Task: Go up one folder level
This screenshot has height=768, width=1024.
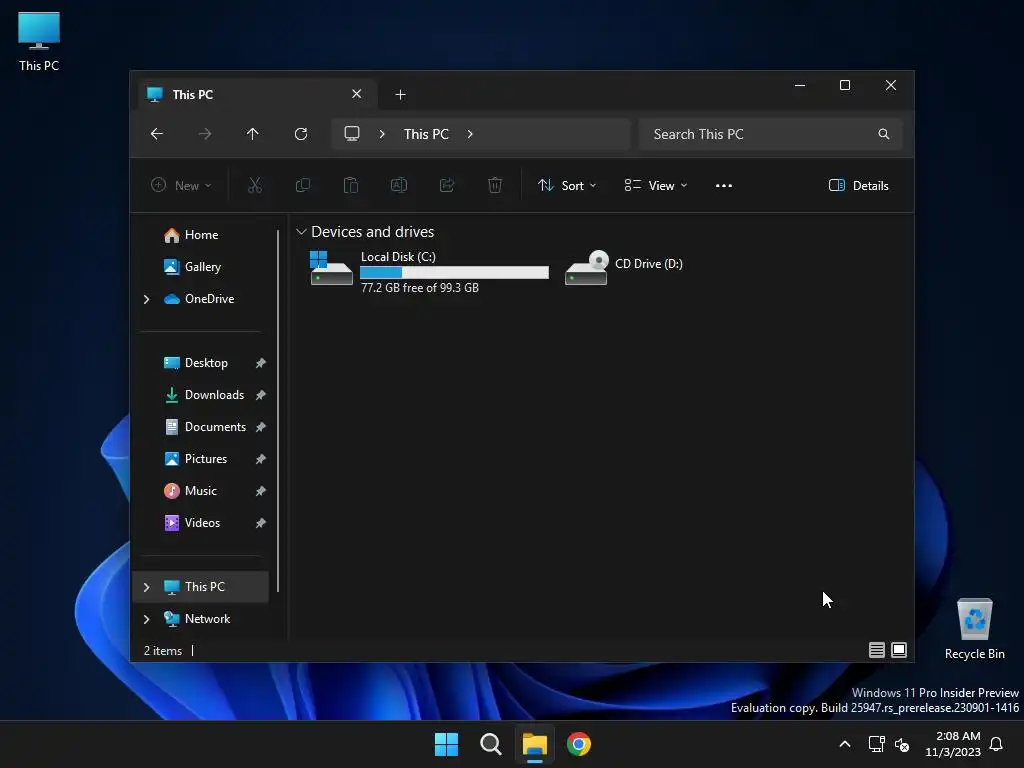Action: click(253, 134)
